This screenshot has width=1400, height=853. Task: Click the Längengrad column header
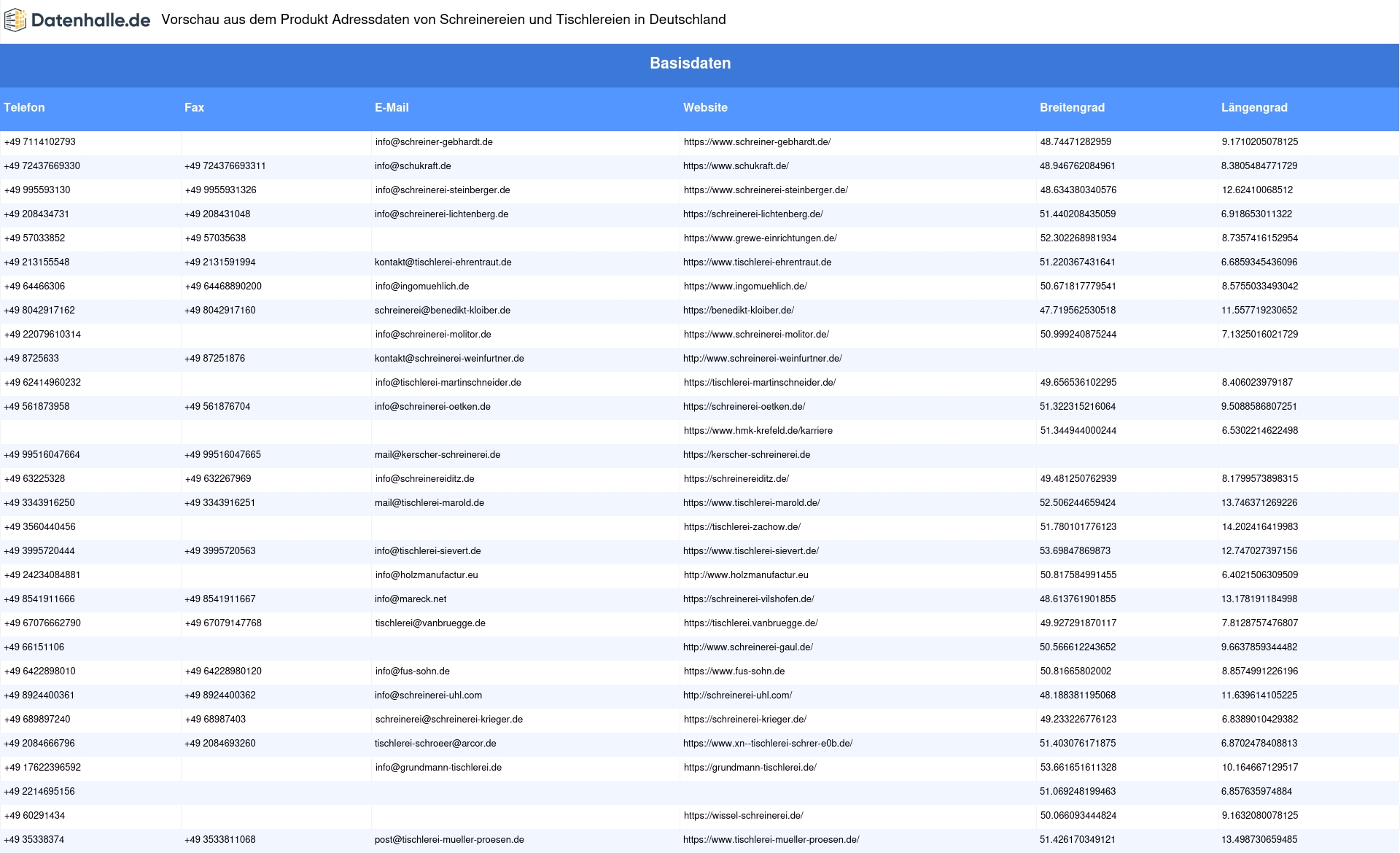(x=1254, y=107)
